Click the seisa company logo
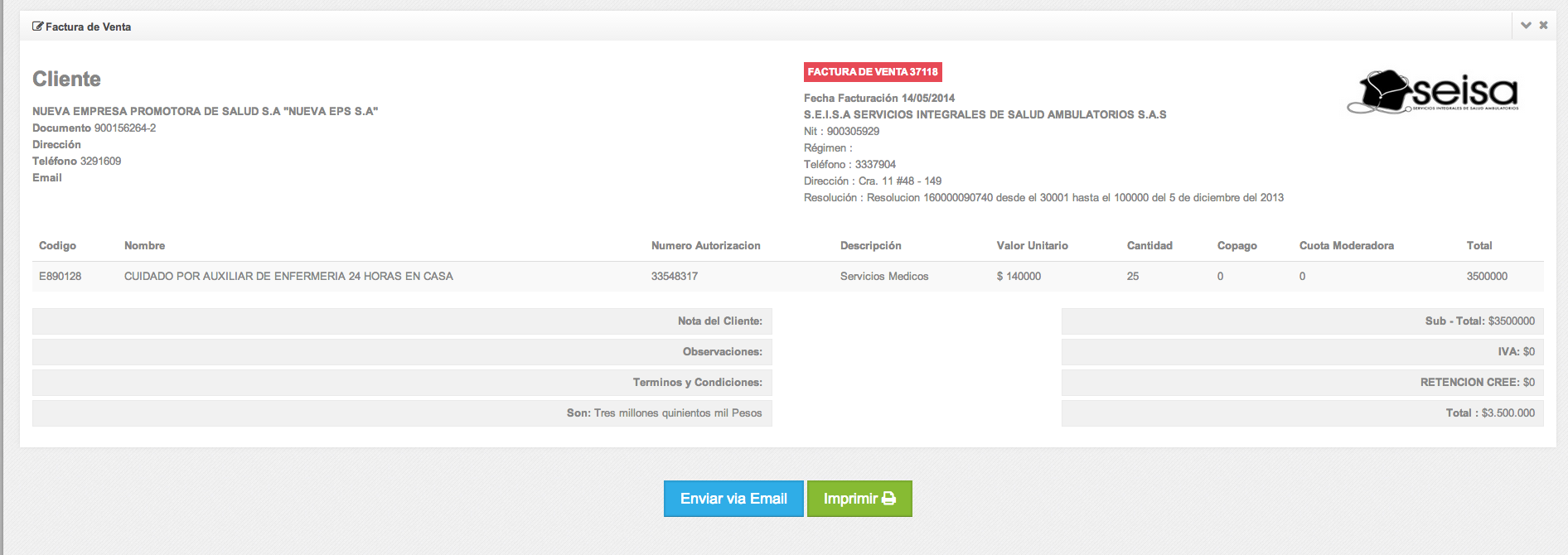The height and width of the screenshot is (555, 1568). (x=1434, y=92)
